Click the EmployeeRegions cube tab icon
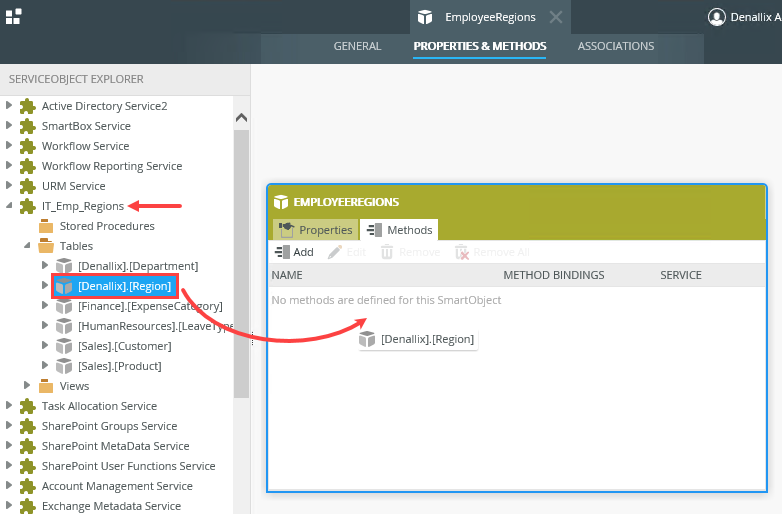This screenshot has height=514, width=782. point(425,17)
